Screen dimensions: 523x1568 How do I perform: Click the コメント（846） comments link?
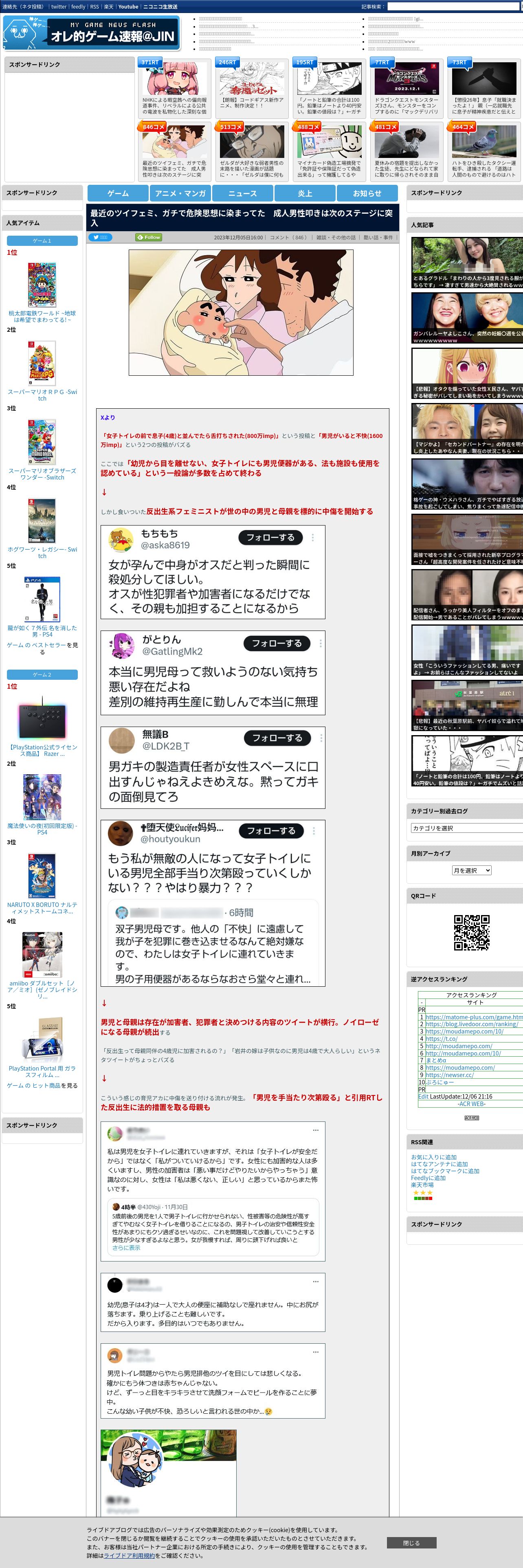pos(289,237)
